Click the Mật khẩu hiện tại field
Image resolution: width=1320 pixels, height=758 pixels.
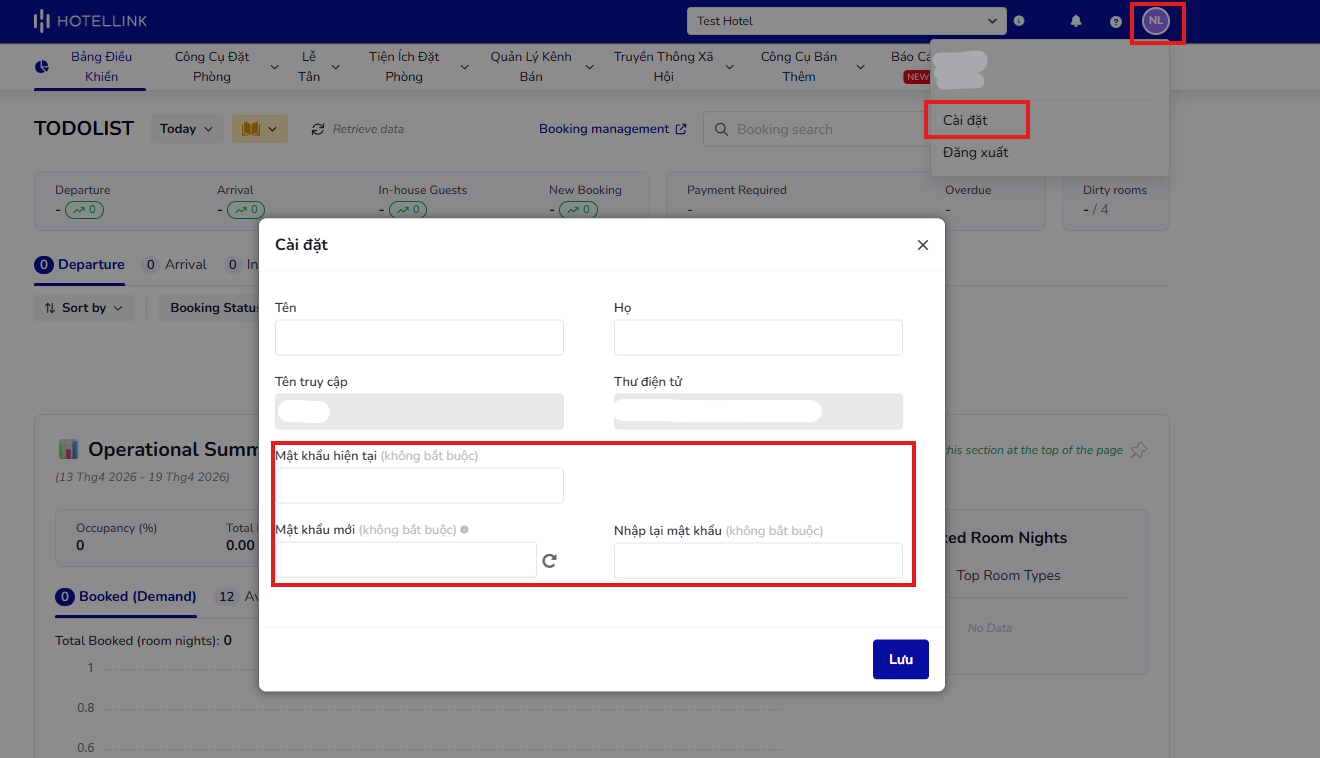click(419, 486)
